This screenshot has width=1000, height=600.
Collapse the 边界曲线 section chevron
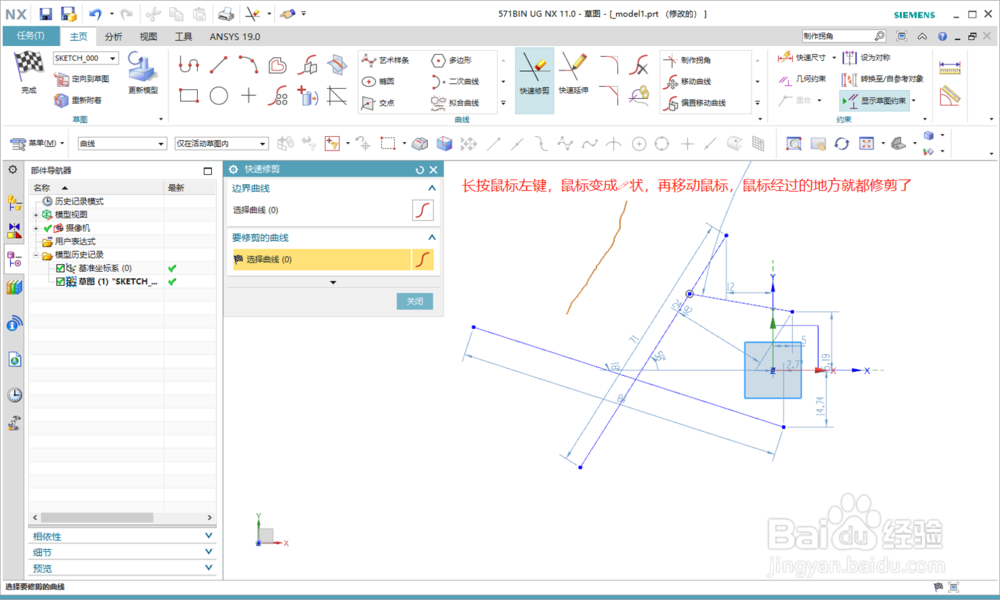pyautogui.click(x=432, y=188)
